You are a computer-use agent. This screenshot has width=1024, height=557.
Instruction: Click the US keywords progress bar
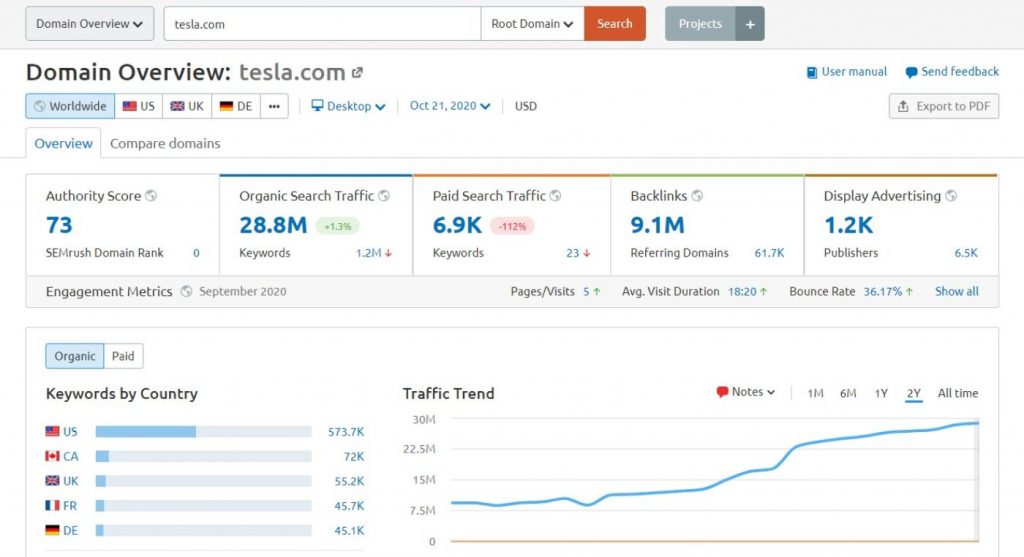[203, 432]
